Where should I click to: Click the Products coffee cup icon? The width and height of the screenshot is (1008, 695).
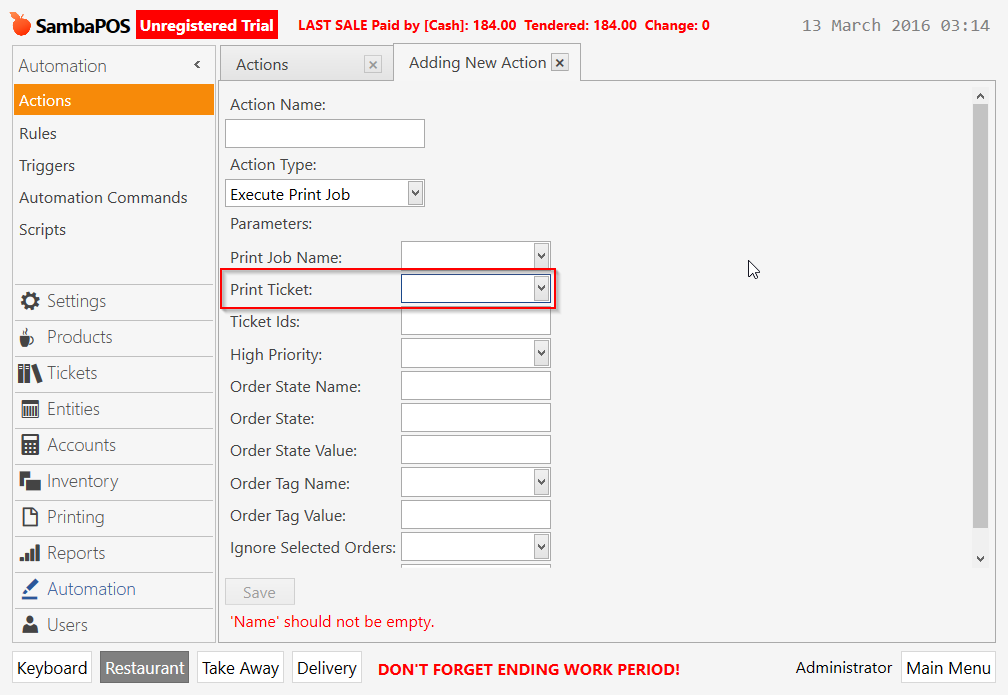tap(27, 337)
